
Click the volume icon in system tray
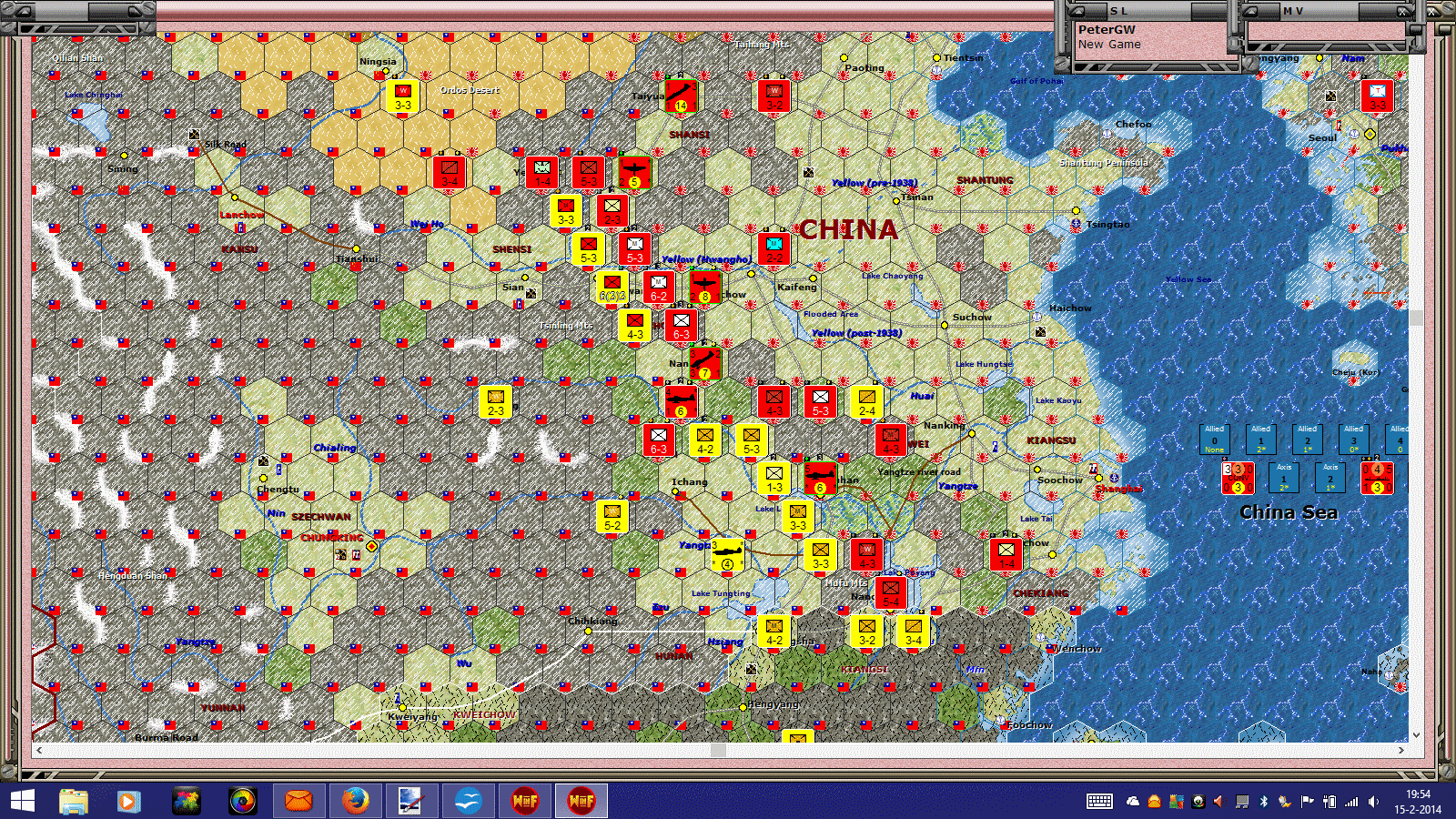click(1373, 802)
